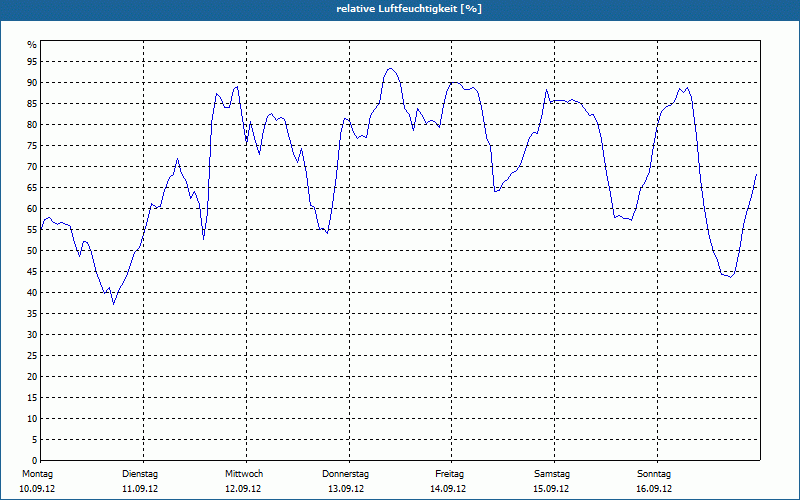Select the 'Mittwoch' day label
This screenshot has height=500, width=800.
pos(244,474)
